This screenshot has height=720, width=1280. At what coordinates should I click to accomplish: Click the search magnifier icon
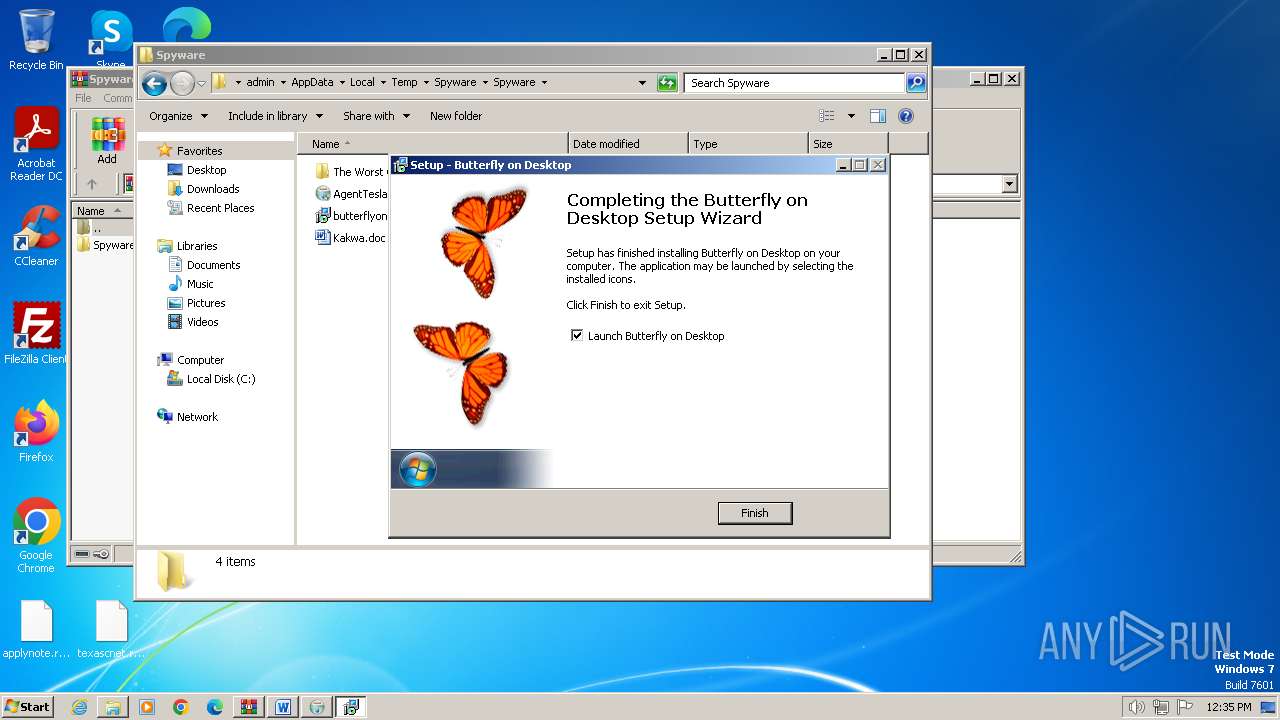(x=916, y=83)
